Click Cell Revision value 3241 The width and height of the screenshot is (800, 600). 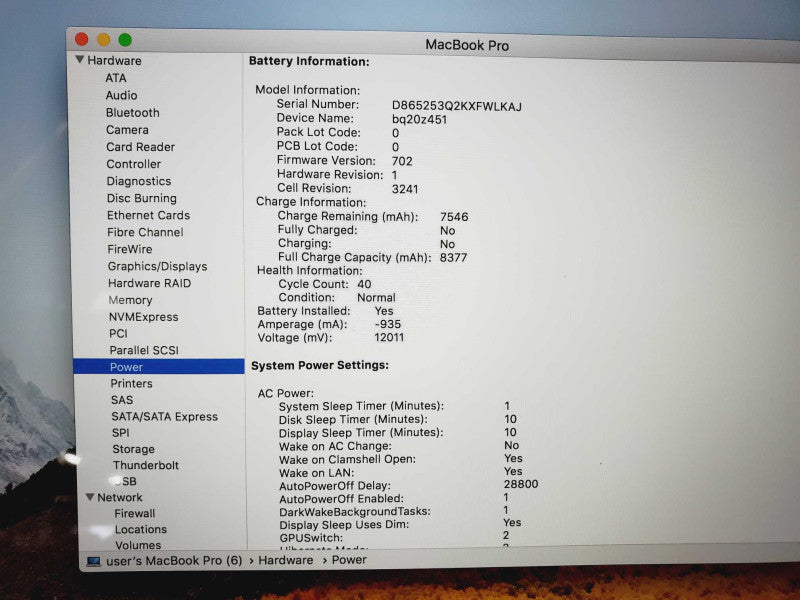405,189
